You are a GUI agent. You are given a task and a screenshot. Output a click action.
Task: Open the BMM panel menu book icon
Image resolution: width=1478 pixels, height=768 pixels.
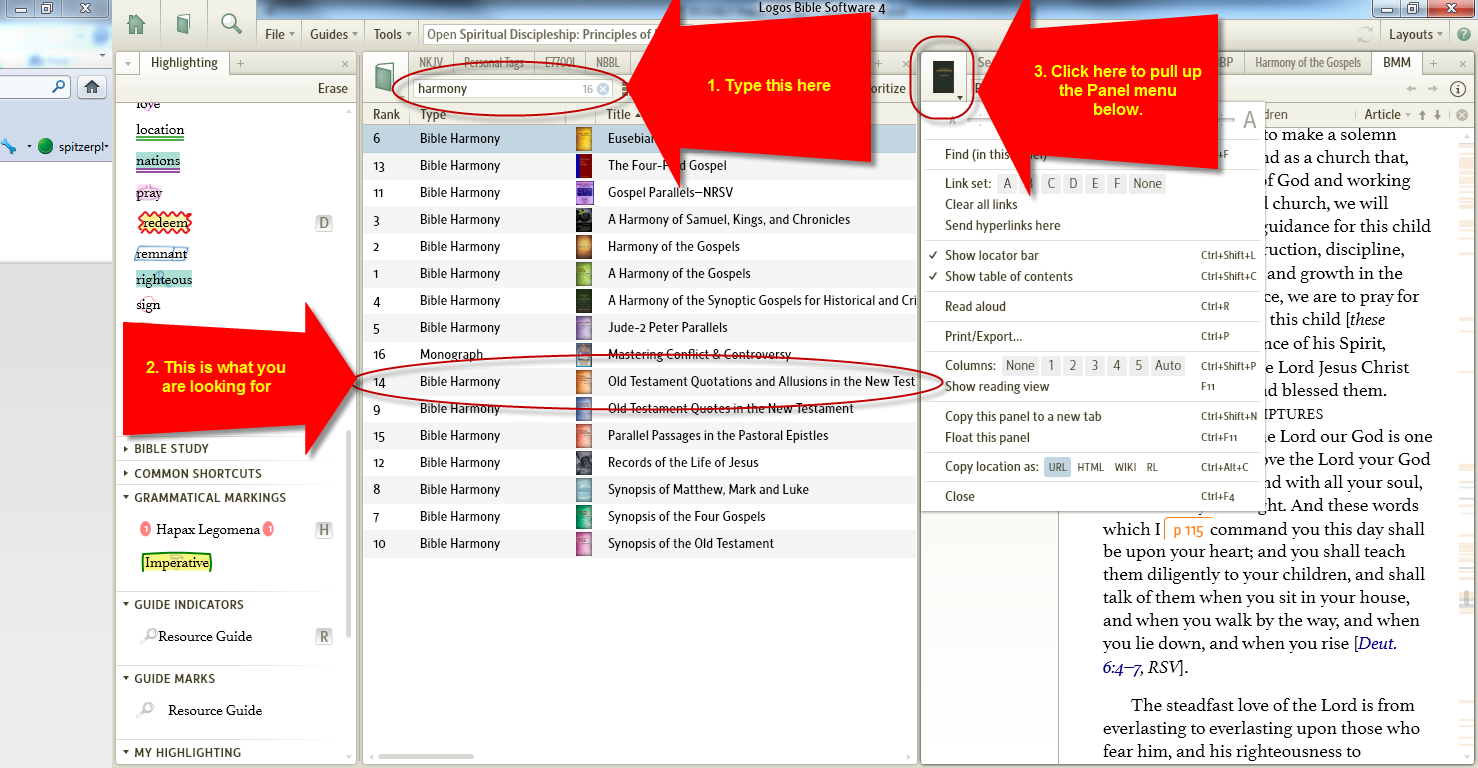pos(943,77)
